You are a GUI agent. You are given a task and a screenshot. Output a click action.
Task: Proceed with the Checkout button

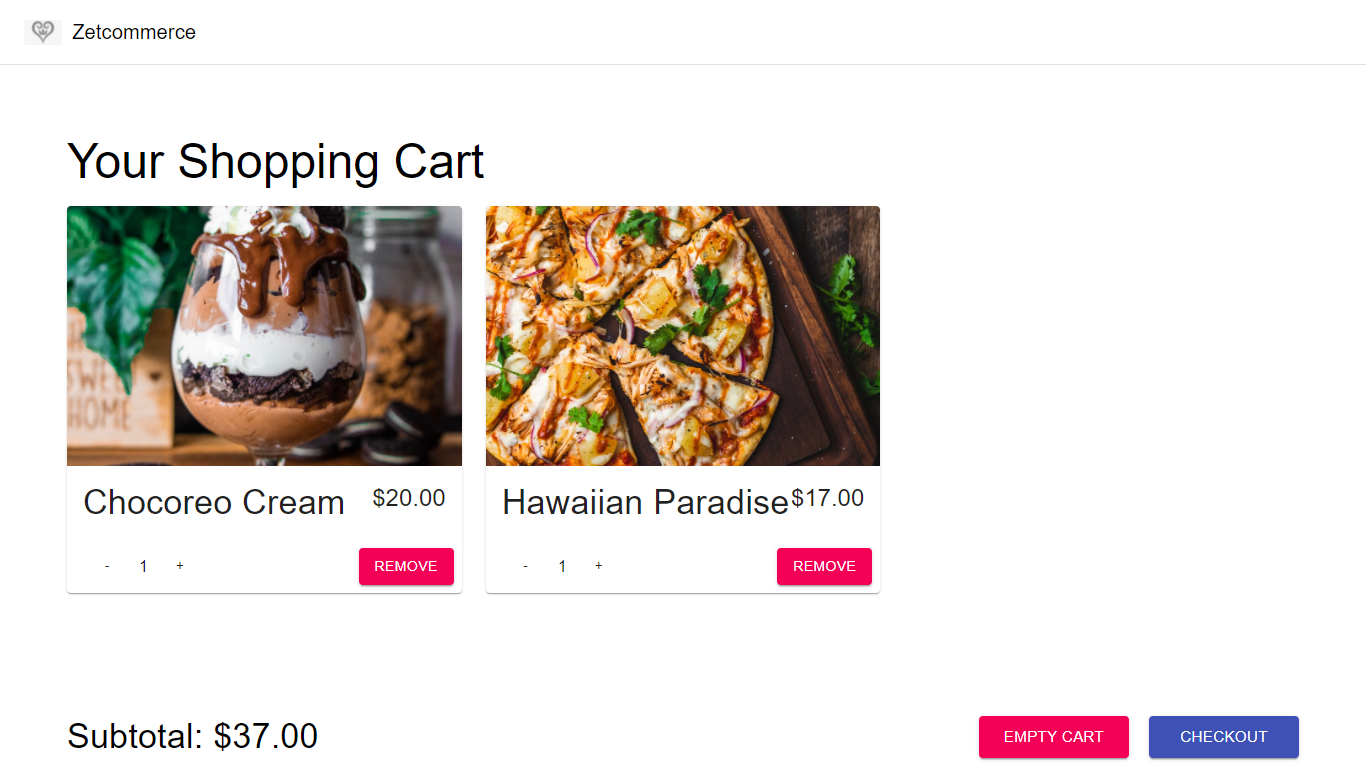(1223, 737)
